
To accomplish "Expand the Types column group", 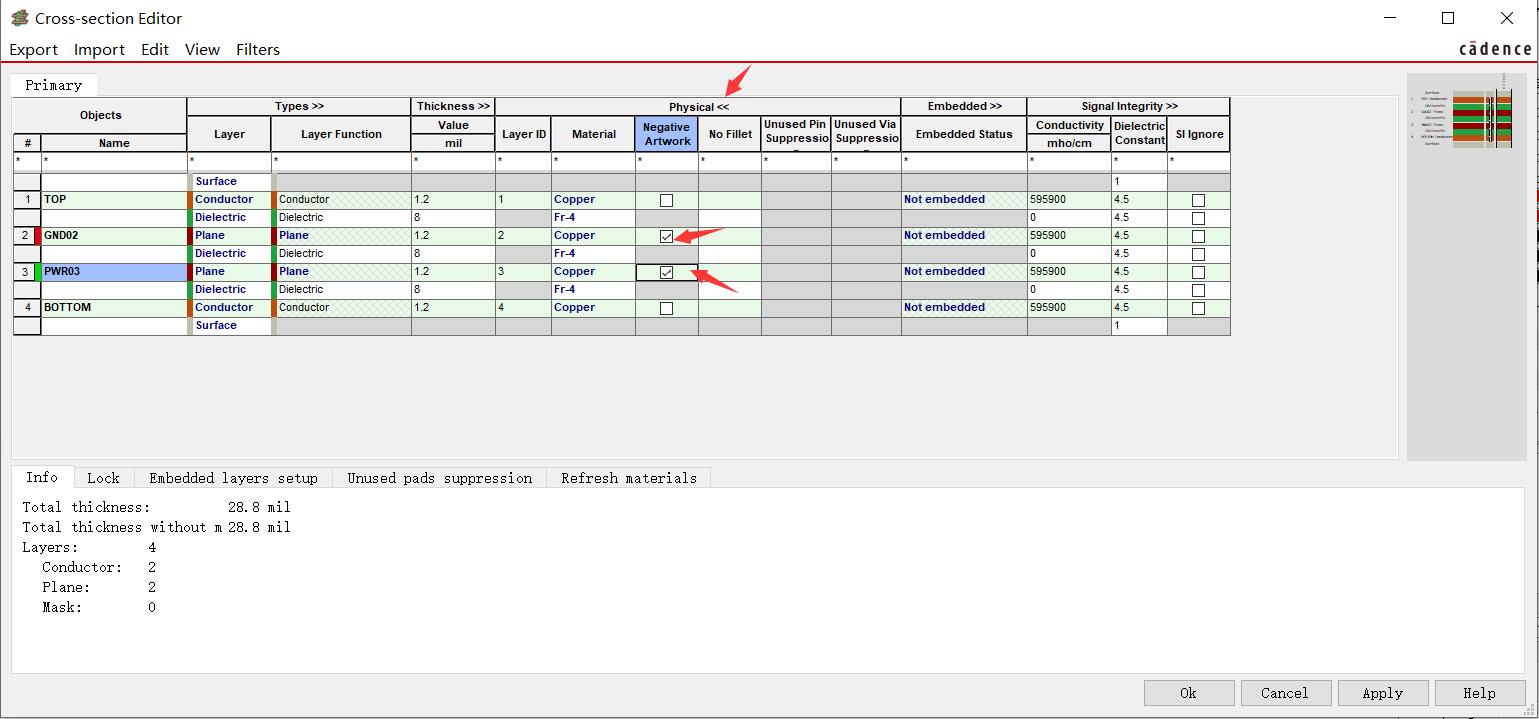I will pos(299,106).
